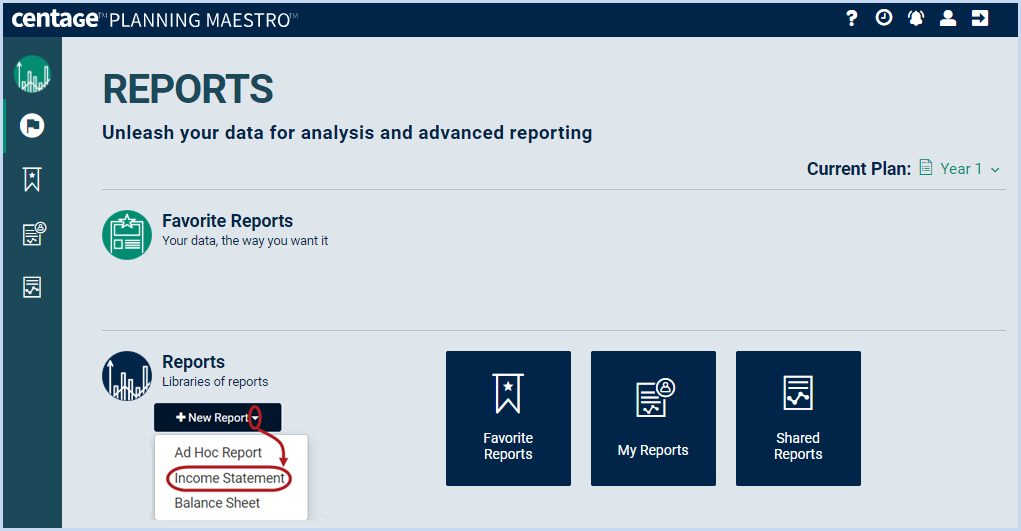The height and width of the screenshot is (531, 1021).
Task: Choose Ad Hoc Report from menu
Action: tap(218, 452)
